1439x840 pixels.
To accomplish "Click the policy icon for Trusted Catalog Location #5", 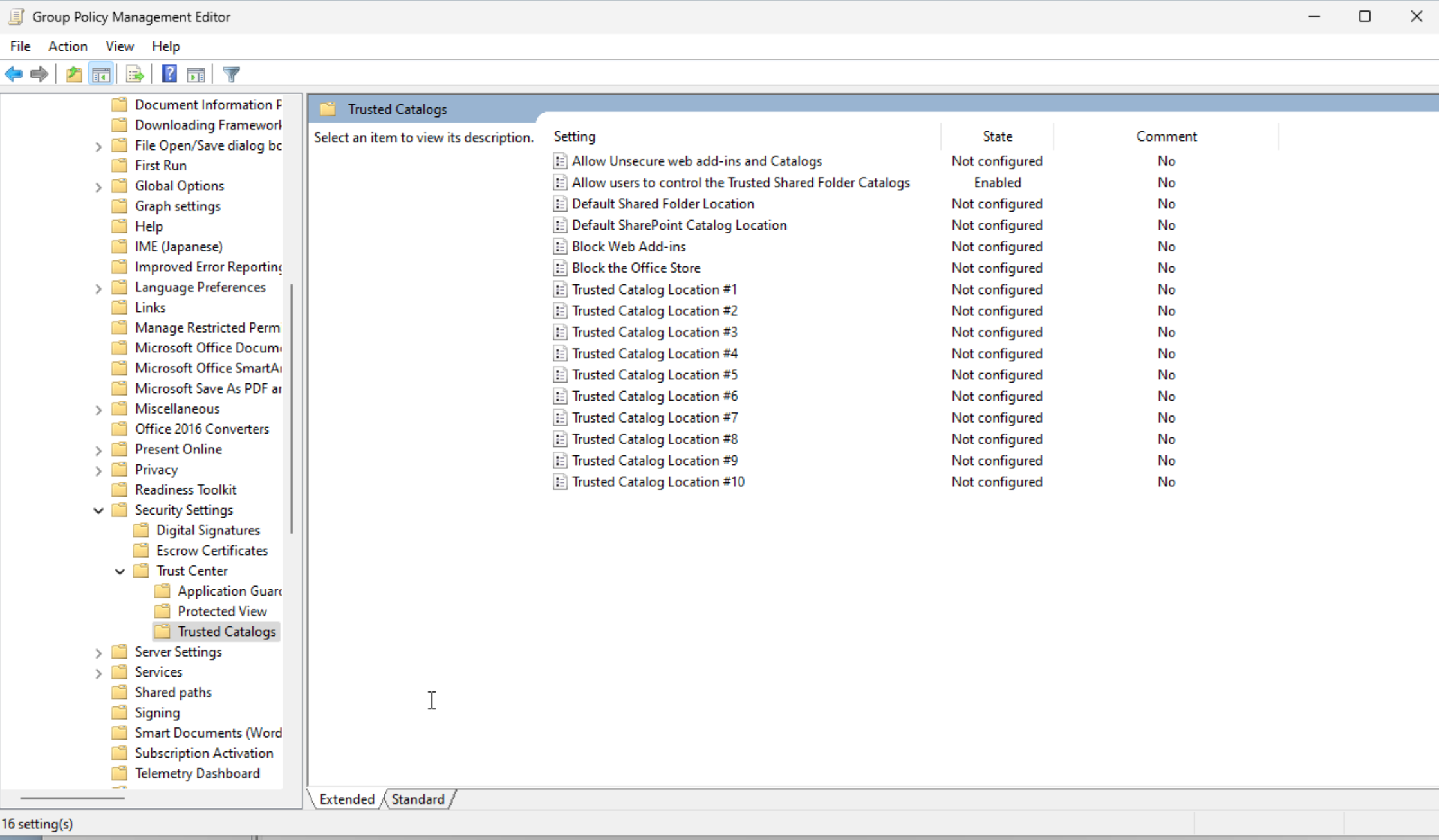I will 560,375.
